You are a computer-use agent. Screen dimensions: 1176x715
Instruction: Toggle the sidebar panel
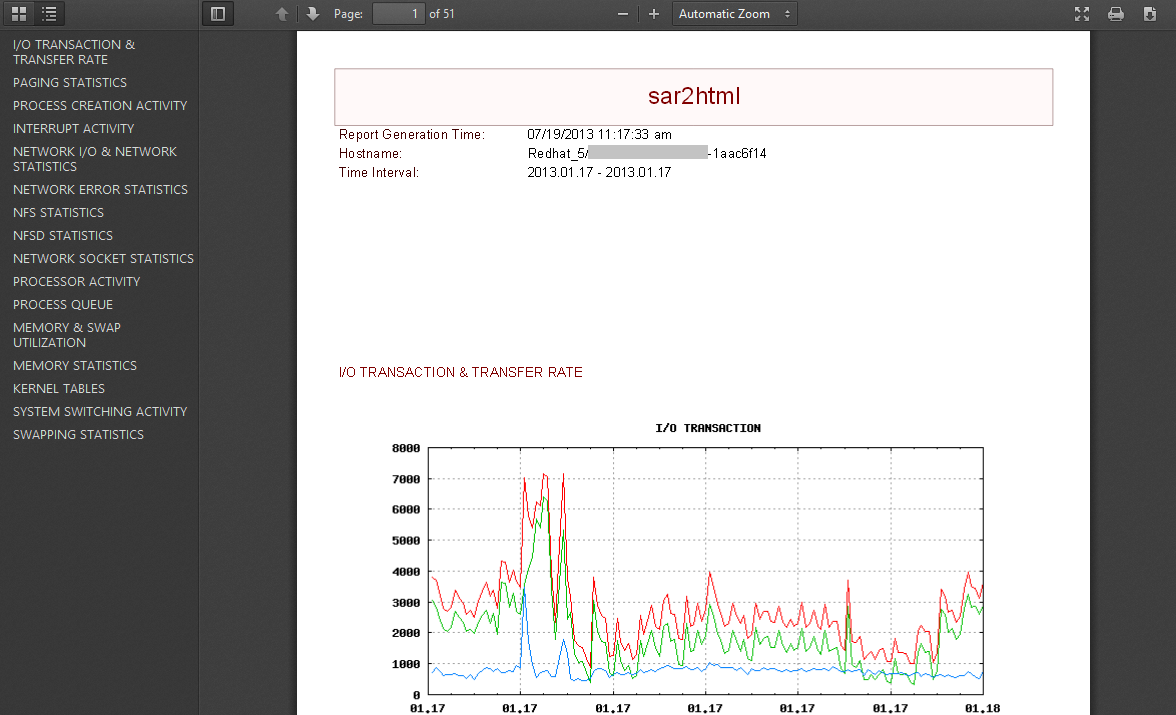(218, 13)
